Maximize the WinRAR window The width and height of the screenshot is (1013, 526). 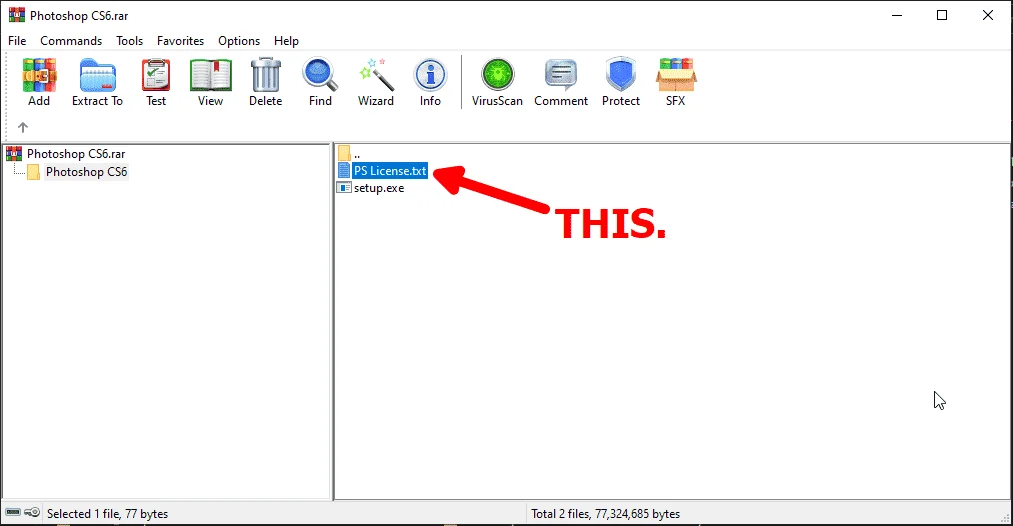click(942, 16)
